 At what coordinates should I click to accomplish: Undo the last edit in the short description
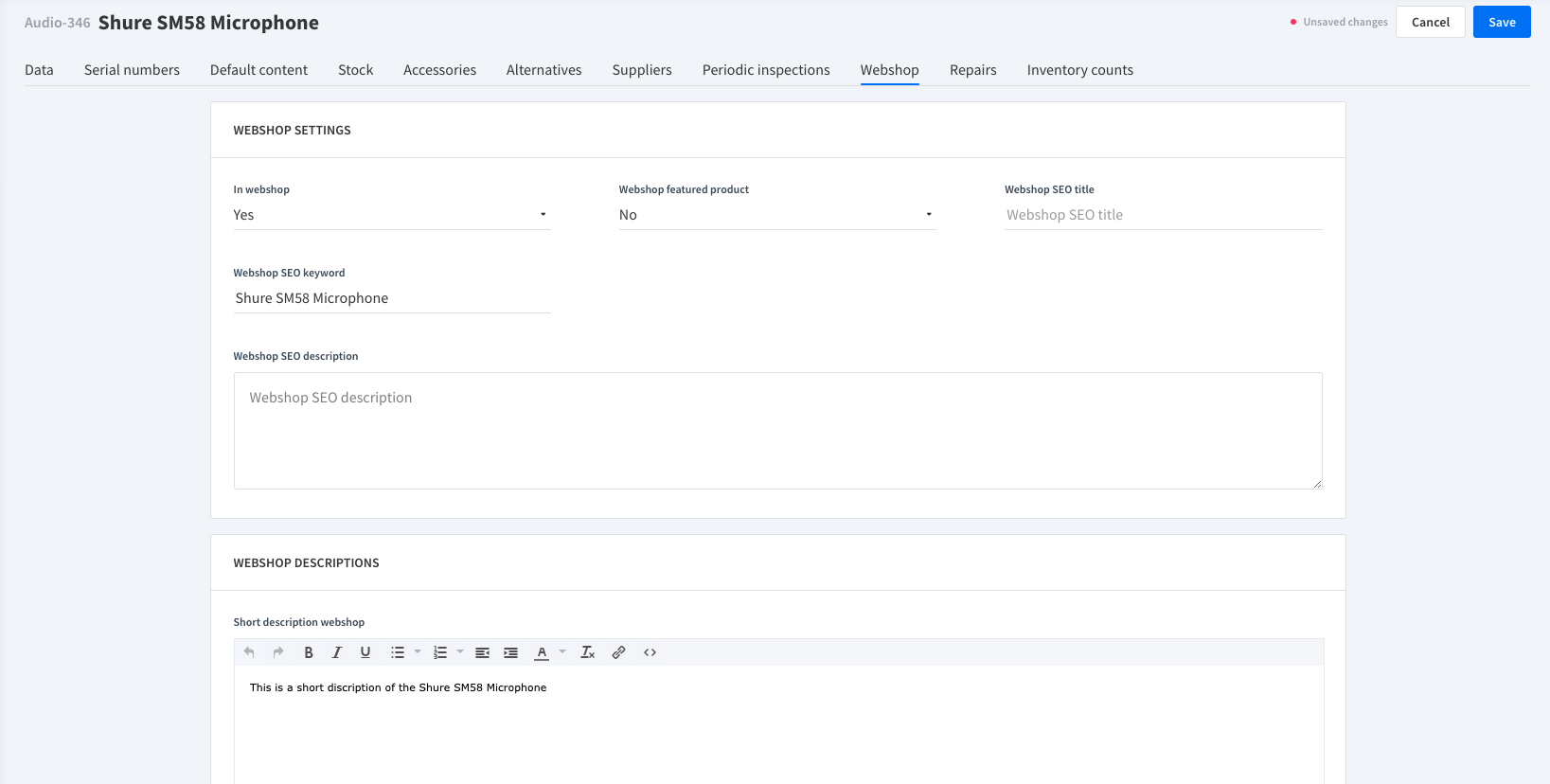[x=249, y=652]
